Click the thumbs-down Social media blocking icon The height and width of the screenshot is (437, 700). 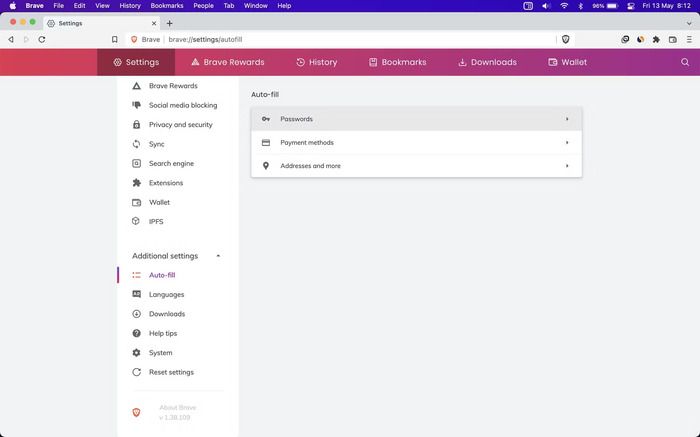tap(137, 105)
